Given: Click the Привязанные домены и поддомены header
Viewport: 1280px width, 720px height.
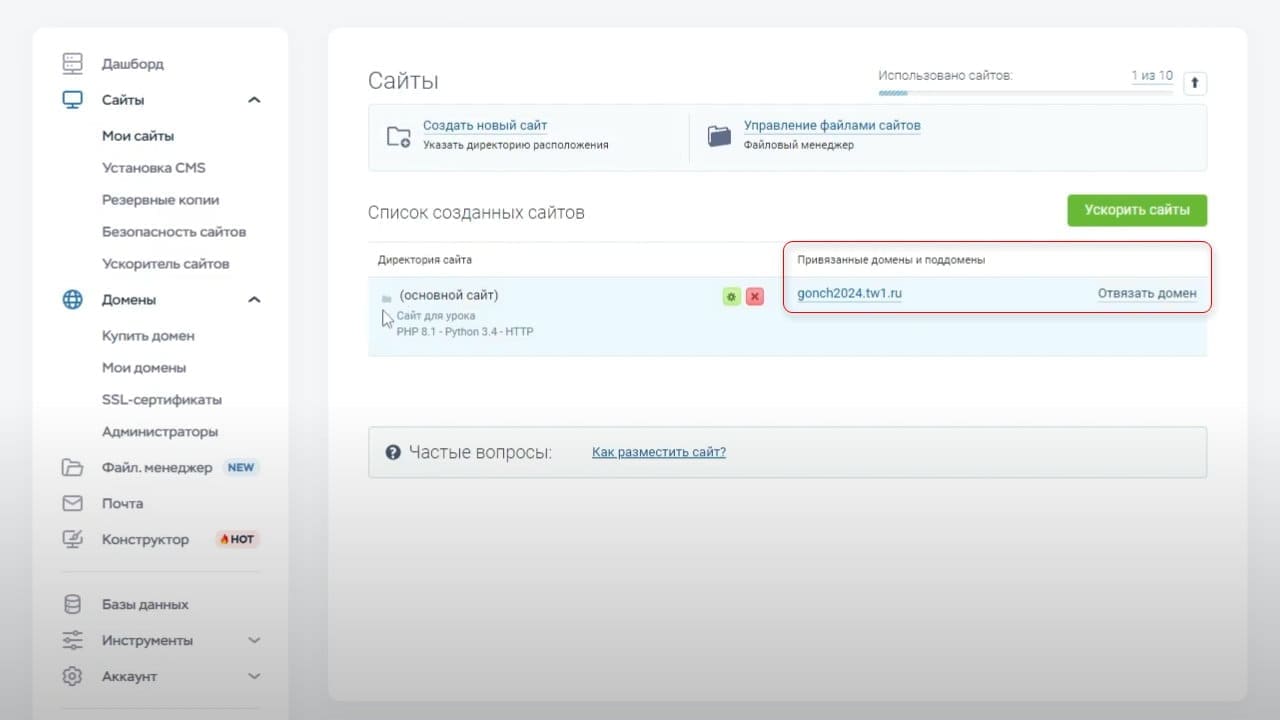Looking at the screenshot, I should click(x=891, y=260).
